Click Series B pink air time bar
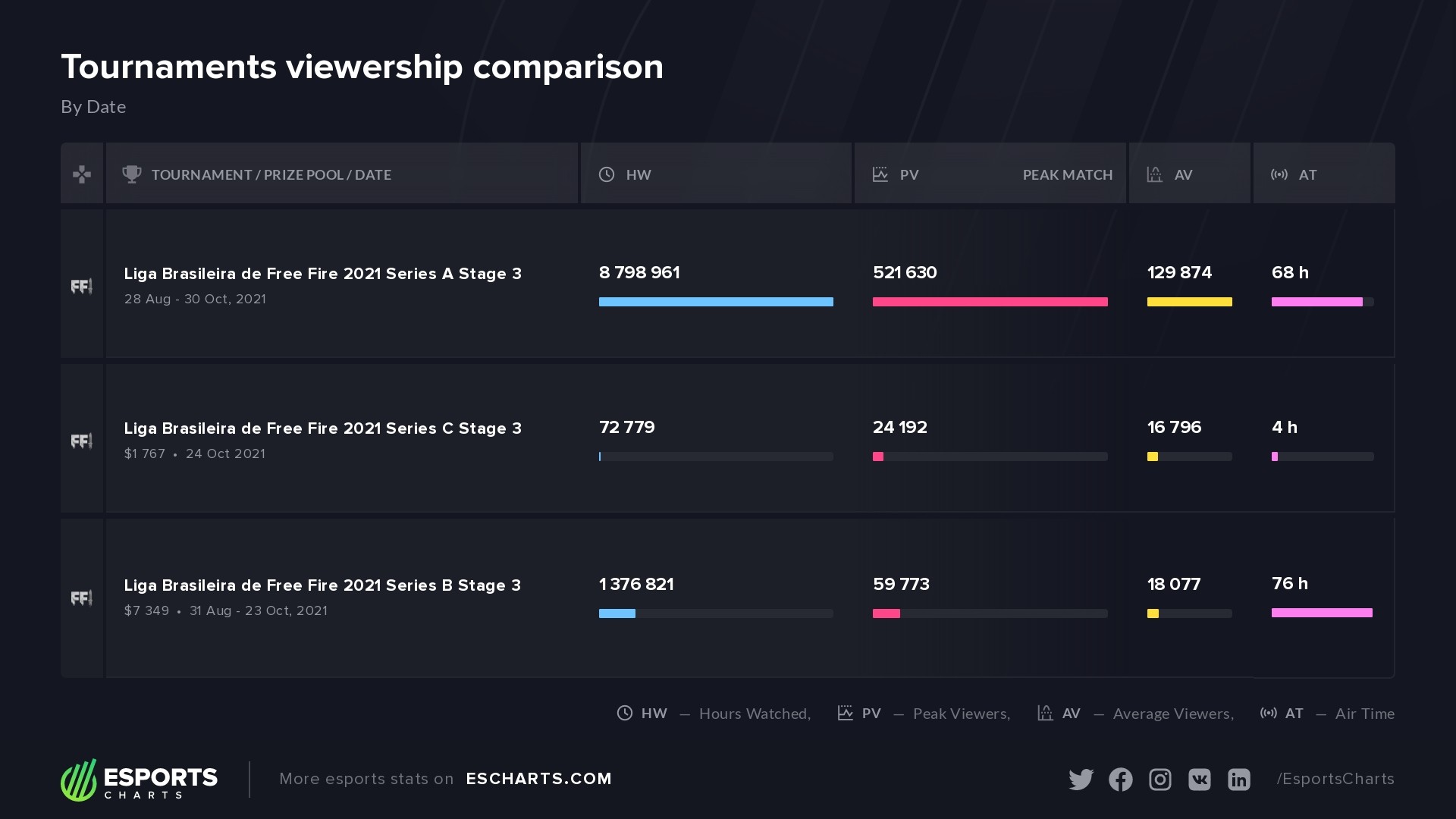This screenshot has height=819, width=1456. point(1322,613)
